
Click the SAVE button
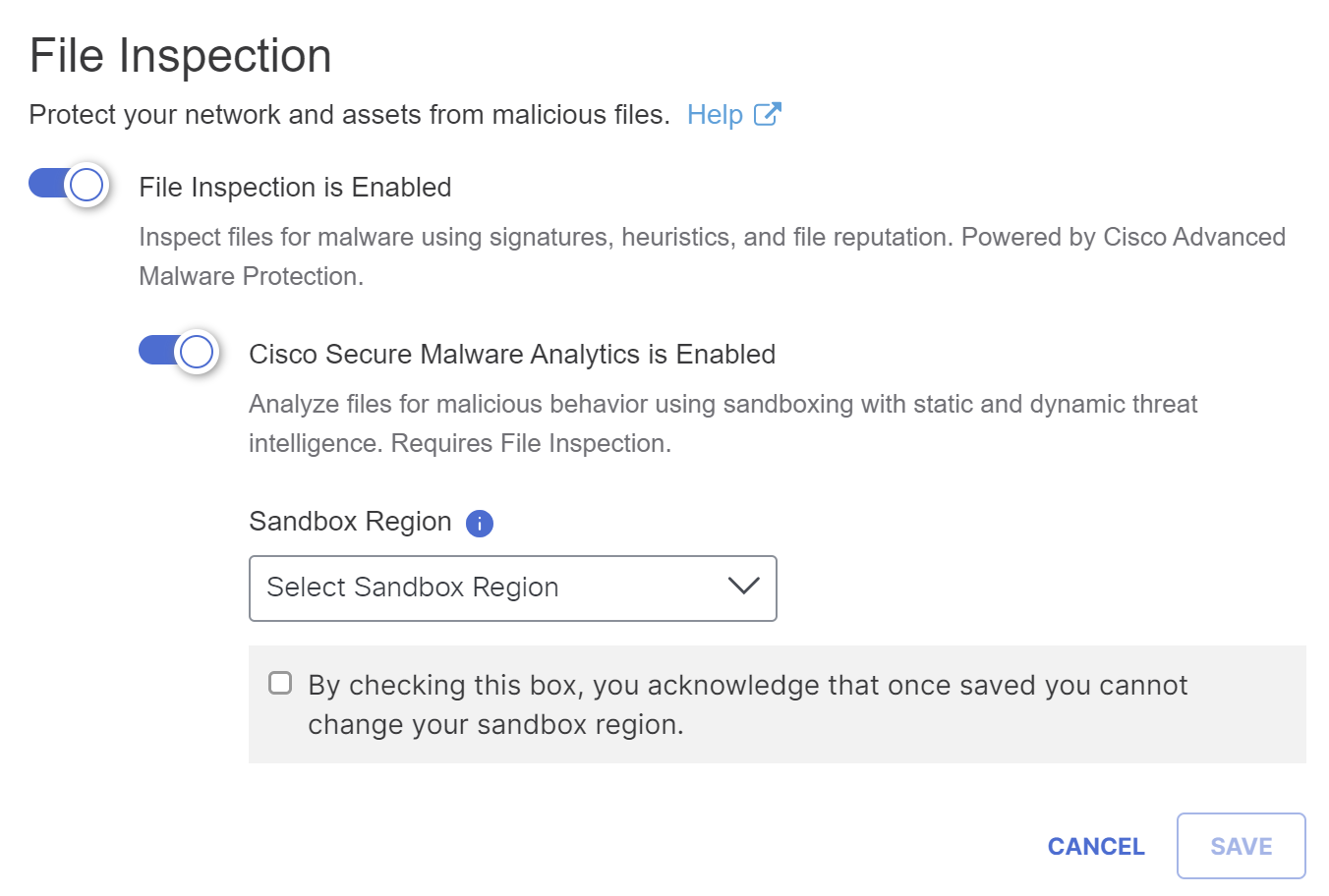pyautogui.click(x=1242, y=846)
